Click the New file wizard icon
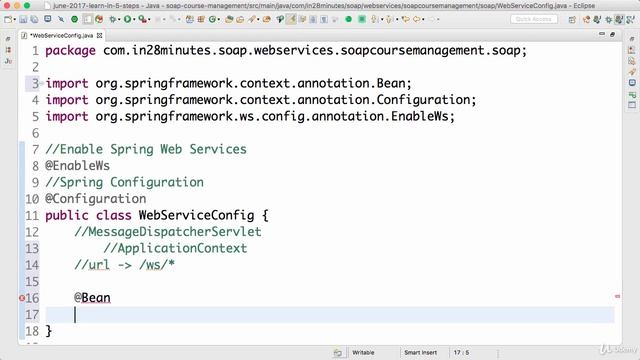The height and width of the screenshot is (360, 640). (7, 19)
